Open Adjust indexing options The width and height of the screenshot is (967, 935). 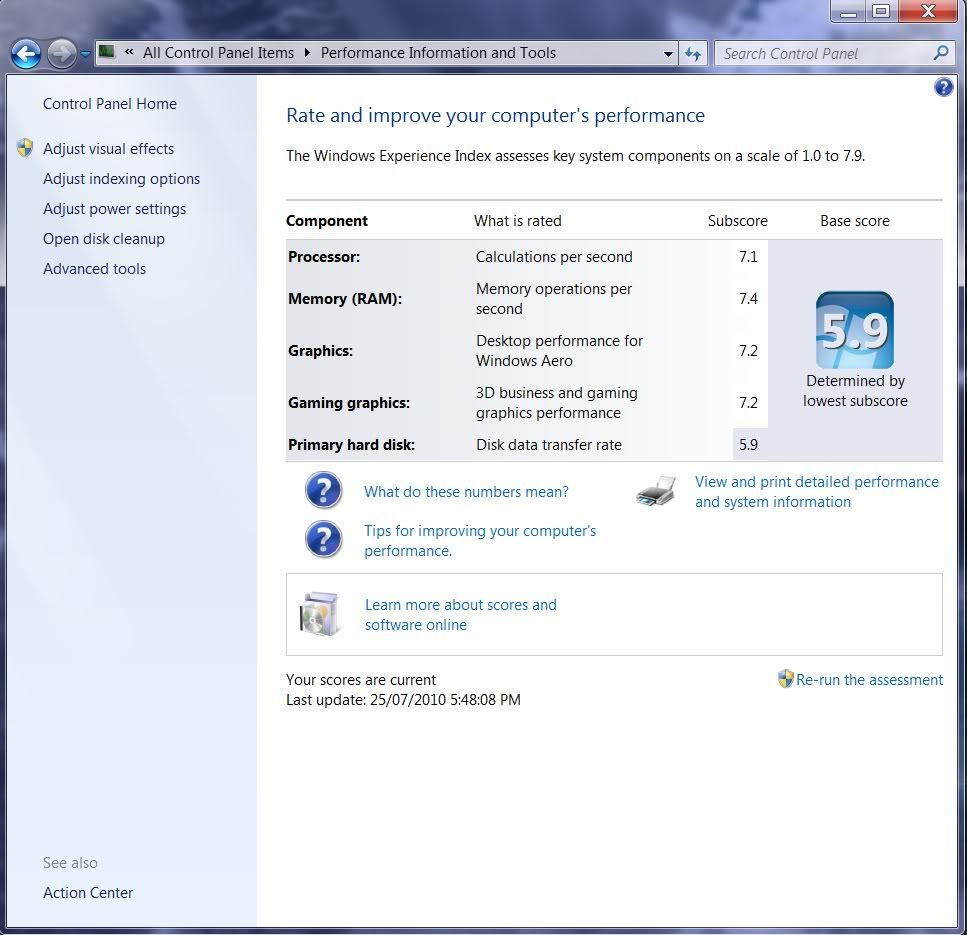[121, 179]
